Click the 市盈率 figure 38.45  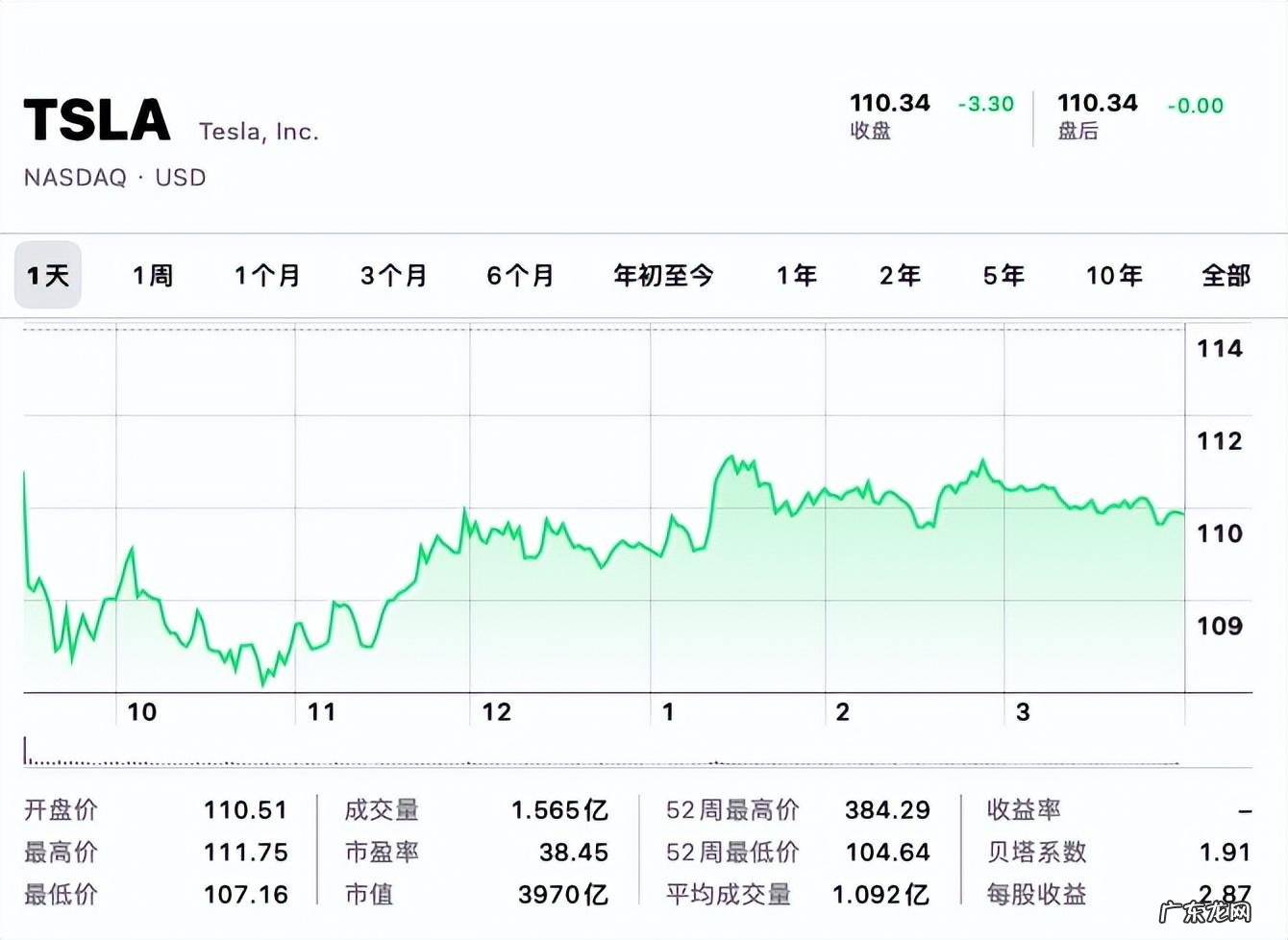click(574, 853)
